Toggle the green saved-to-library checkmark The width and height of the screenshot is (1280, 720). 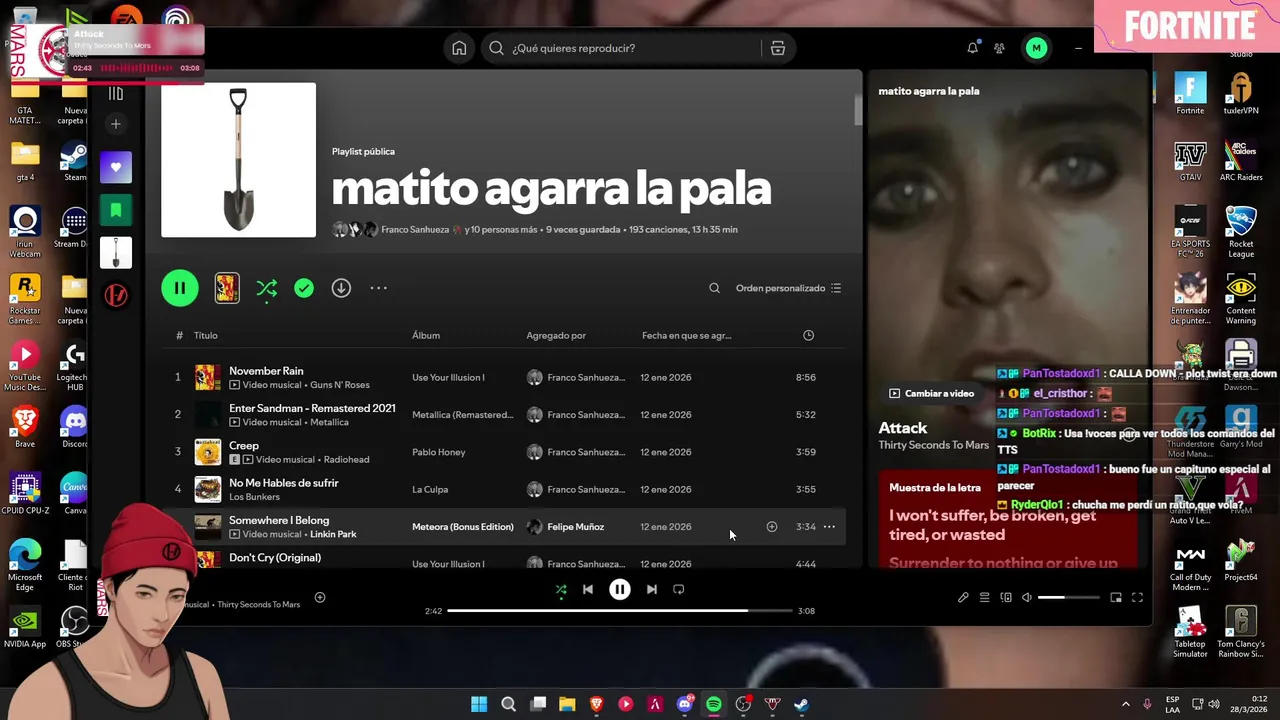(x=304, y=288)
